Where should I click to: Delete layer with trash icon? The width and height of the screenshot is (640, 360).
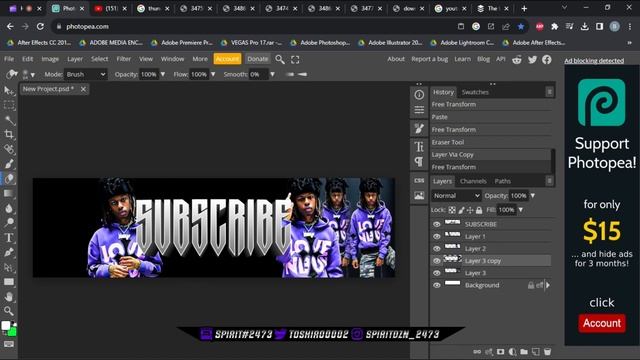[547, 351]
